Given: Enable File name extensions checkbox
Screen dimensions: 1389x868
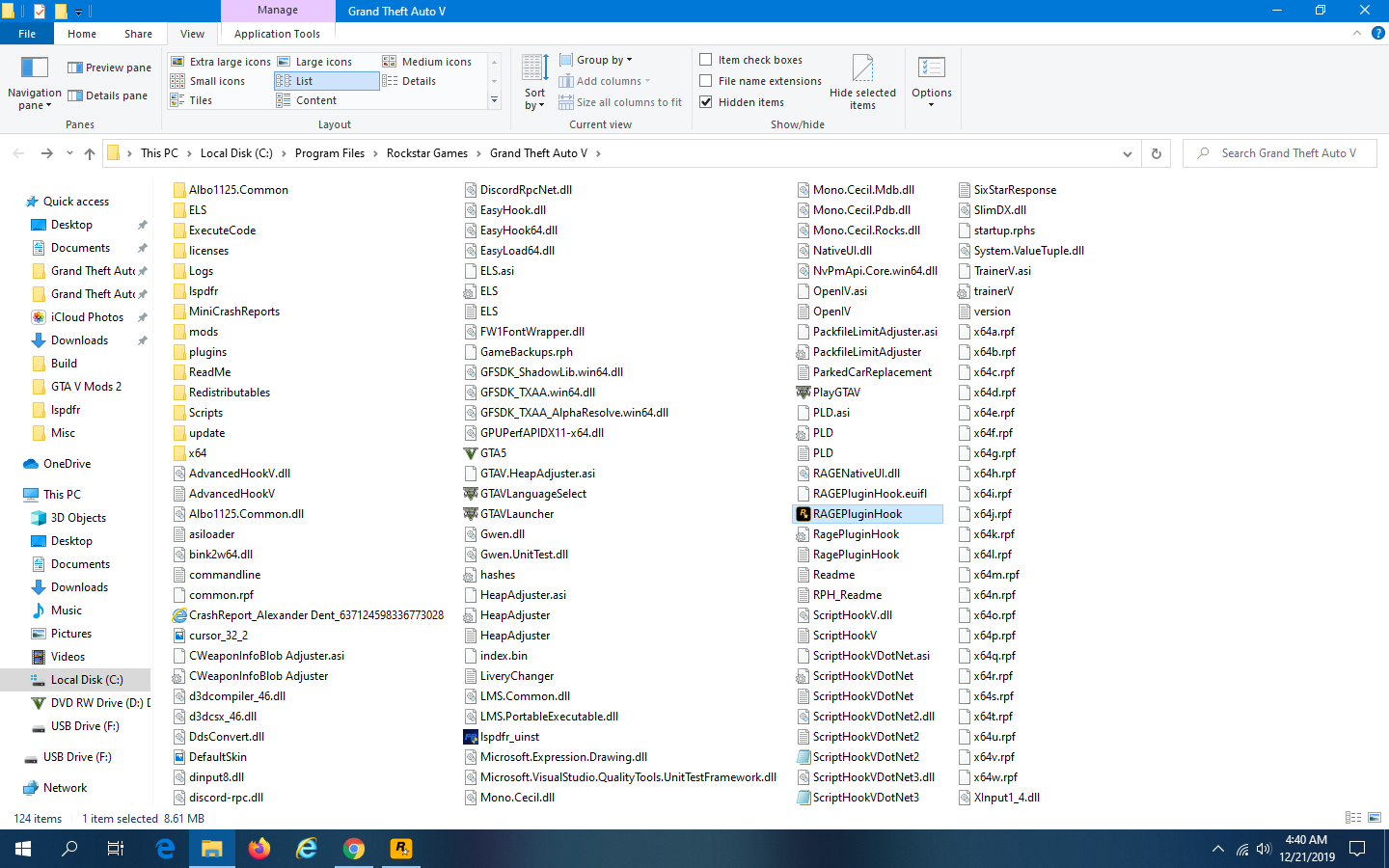Looking at the screenshot, I should pyautogui.click(x=706, y=81).
